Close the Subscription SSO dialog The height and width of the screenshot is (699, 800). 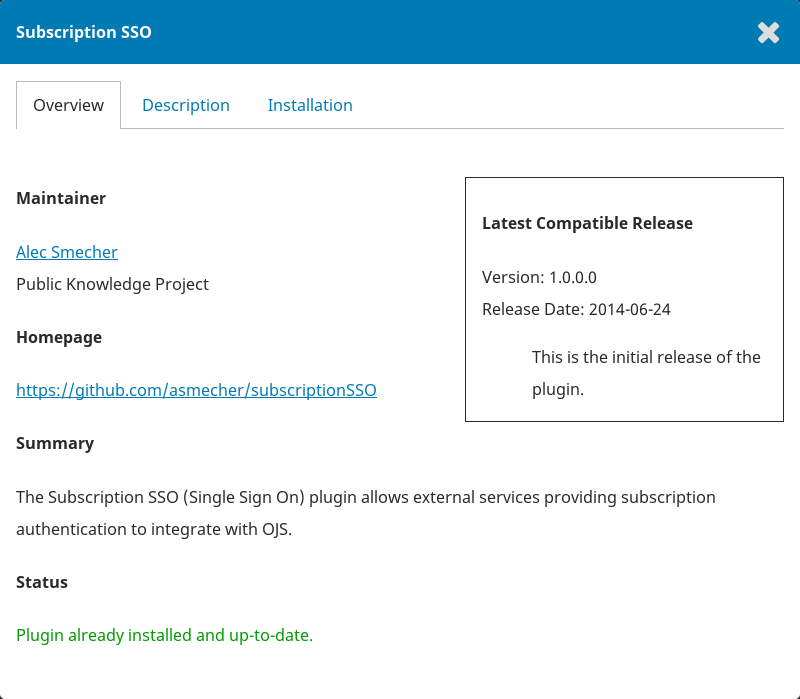[x=768, y=33]
